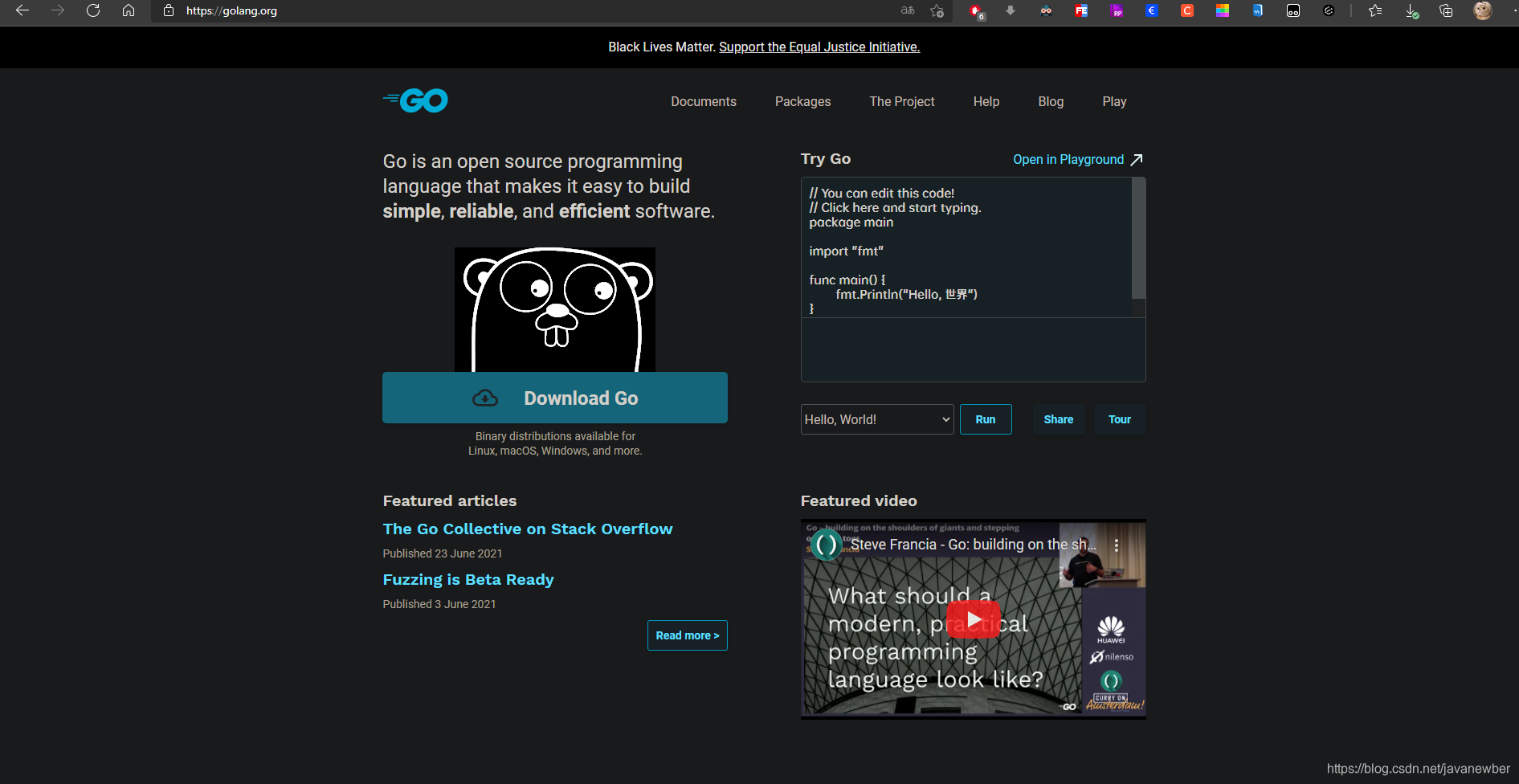Click the video title Steve Francia link
The image size is (1519, 784).
click(974, 545)
